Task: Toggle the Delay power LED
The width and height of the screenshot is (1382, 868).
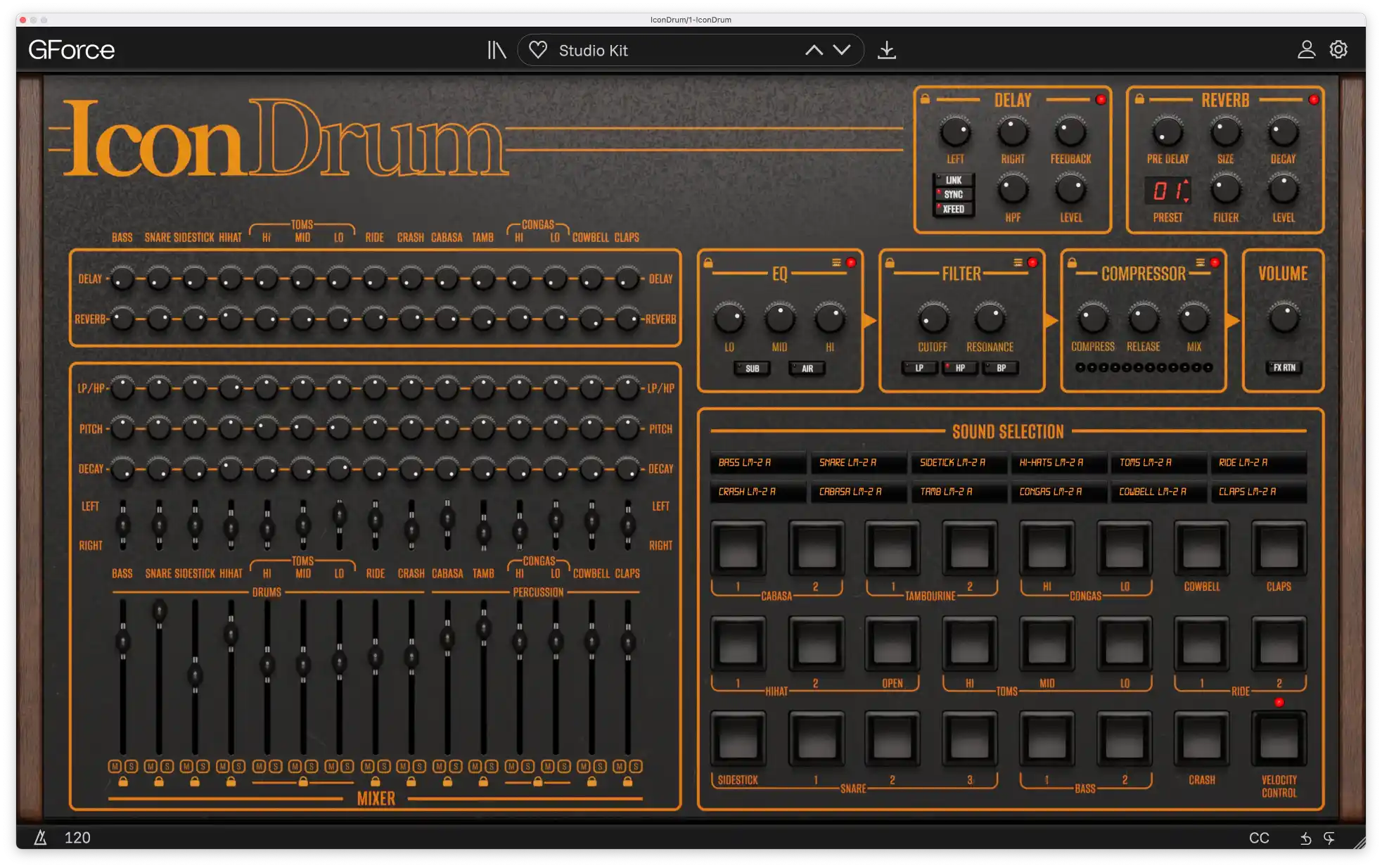Action: tap(1101, 100)
